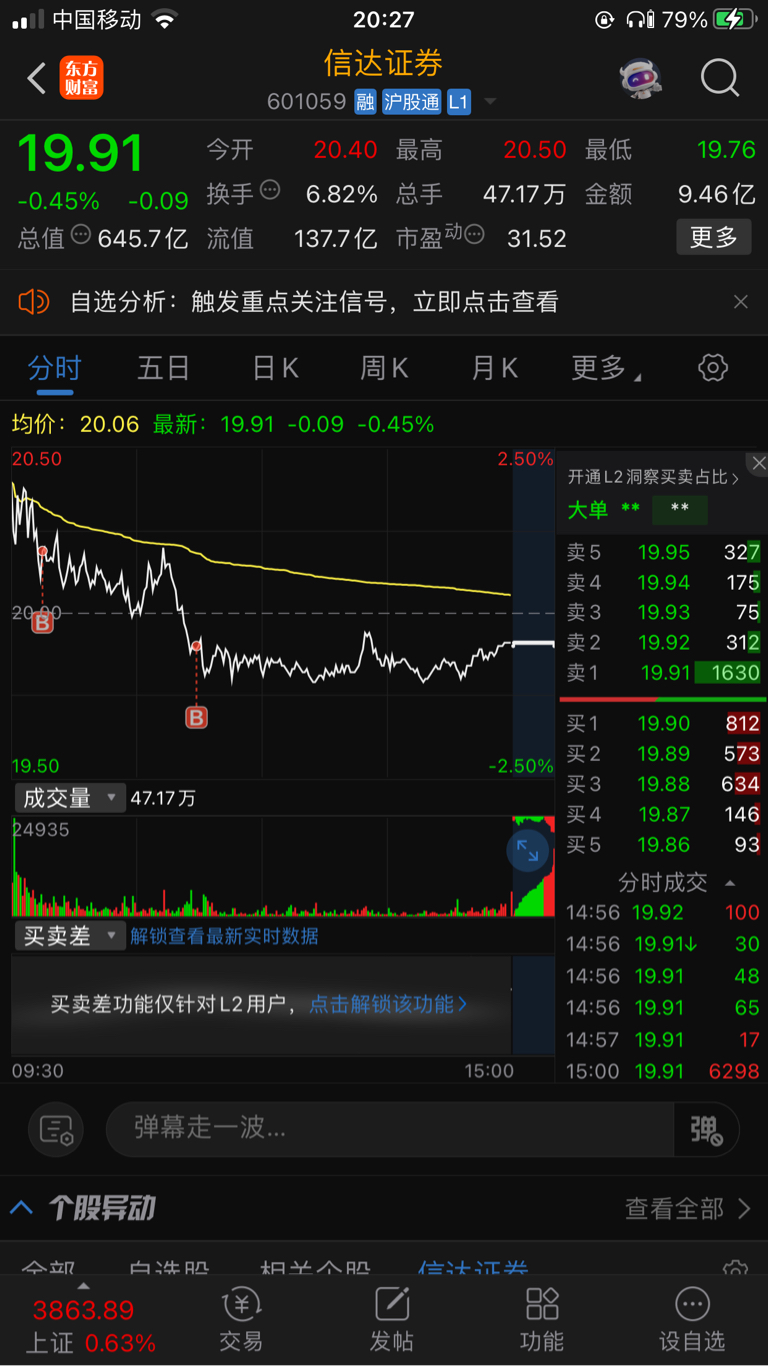Screen dimensions: 768x1366
Task: Select the 买2 19.89 order row
Action: (x=662, y=753)
